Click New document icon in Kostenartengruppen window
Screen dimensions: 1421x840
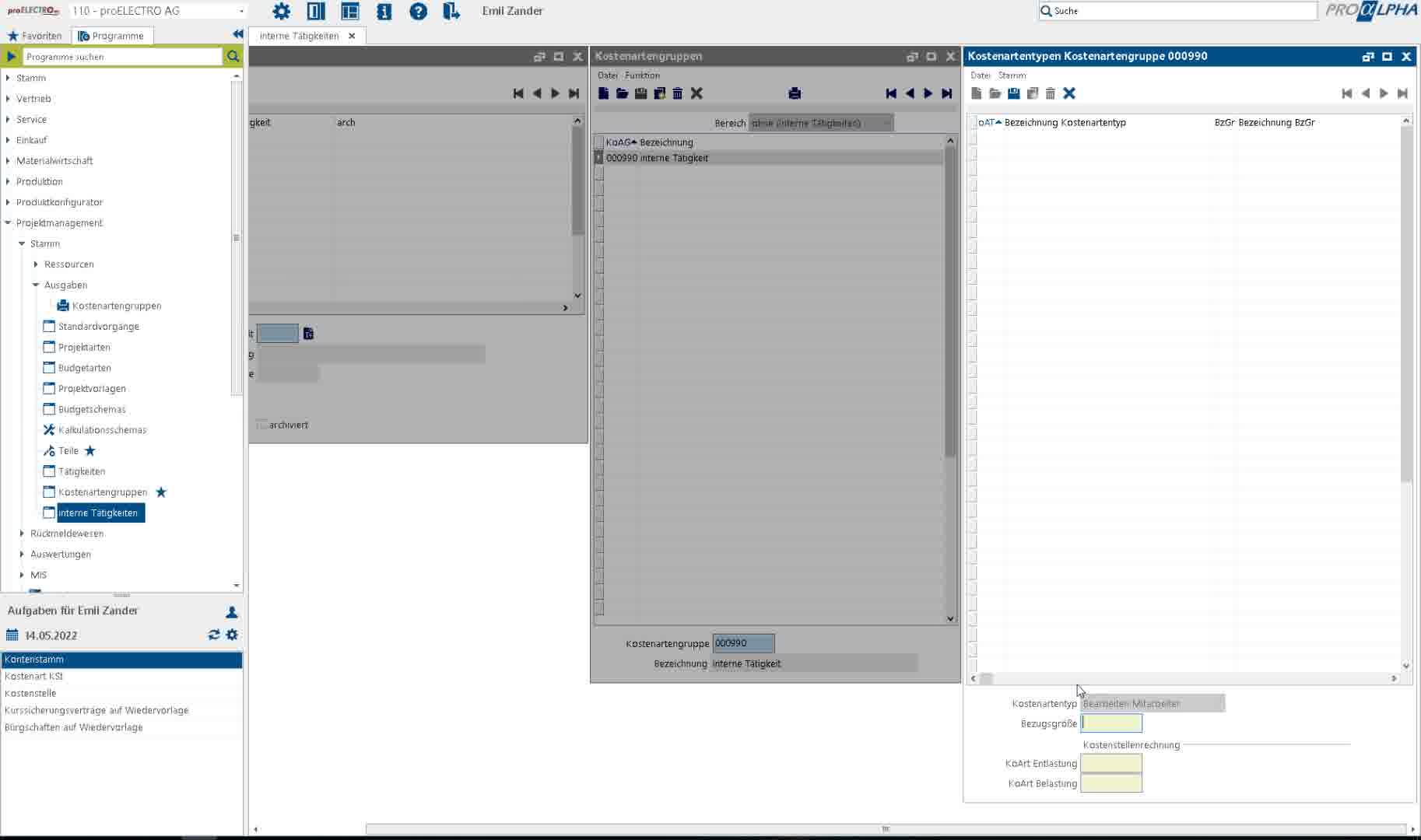coord(603,93)
